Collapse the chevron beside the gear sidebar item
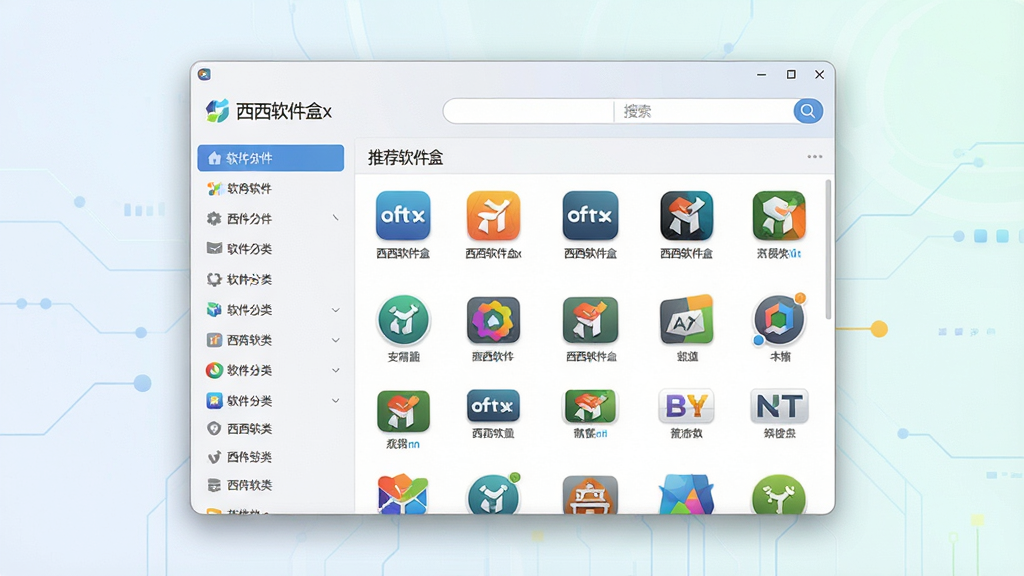Image resolution: width=1024 pixels, height=576 pixels. 336,217
